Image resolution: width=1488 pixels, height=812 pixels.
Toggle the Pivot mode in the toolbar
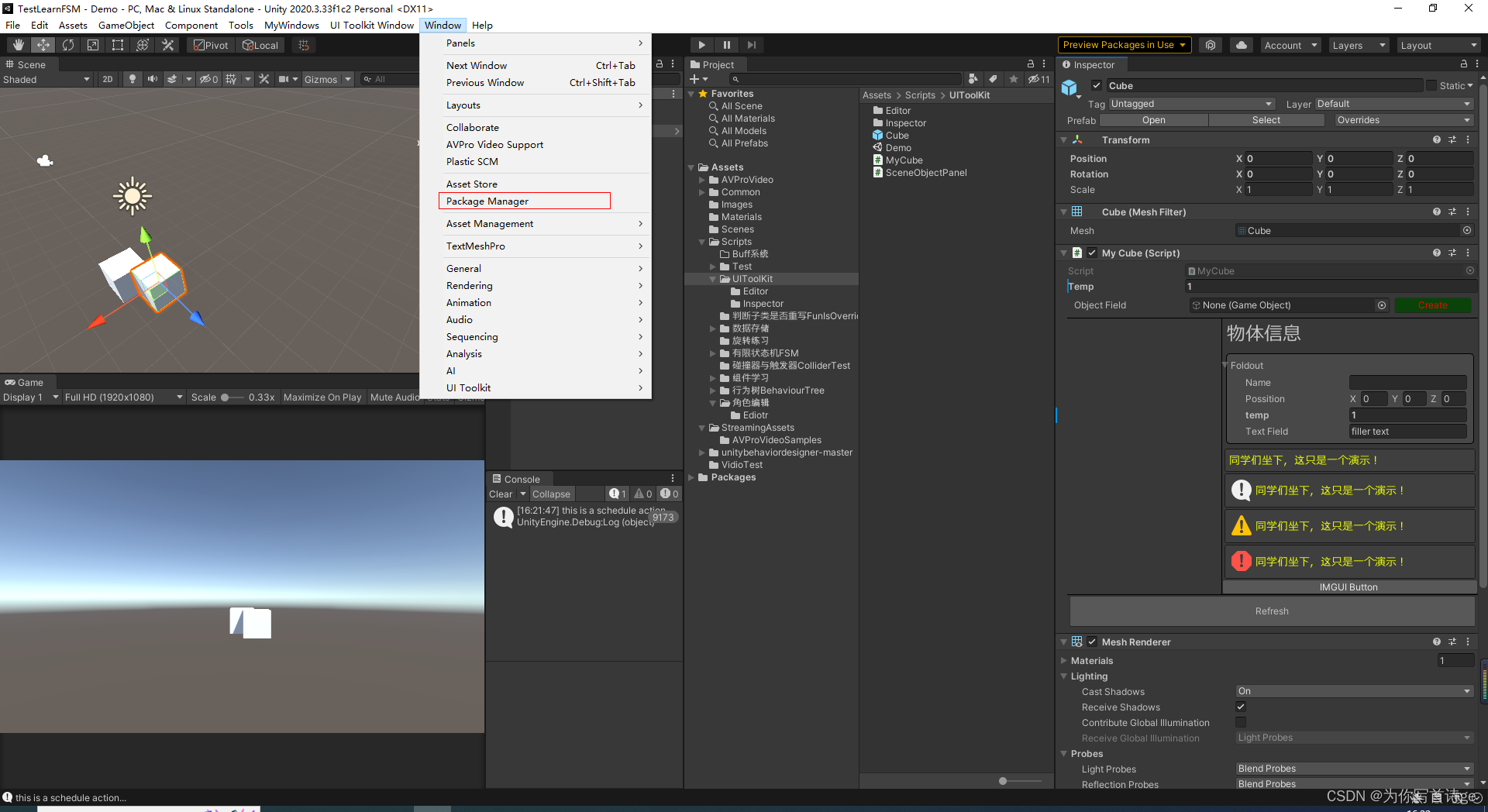pos(210,44)
